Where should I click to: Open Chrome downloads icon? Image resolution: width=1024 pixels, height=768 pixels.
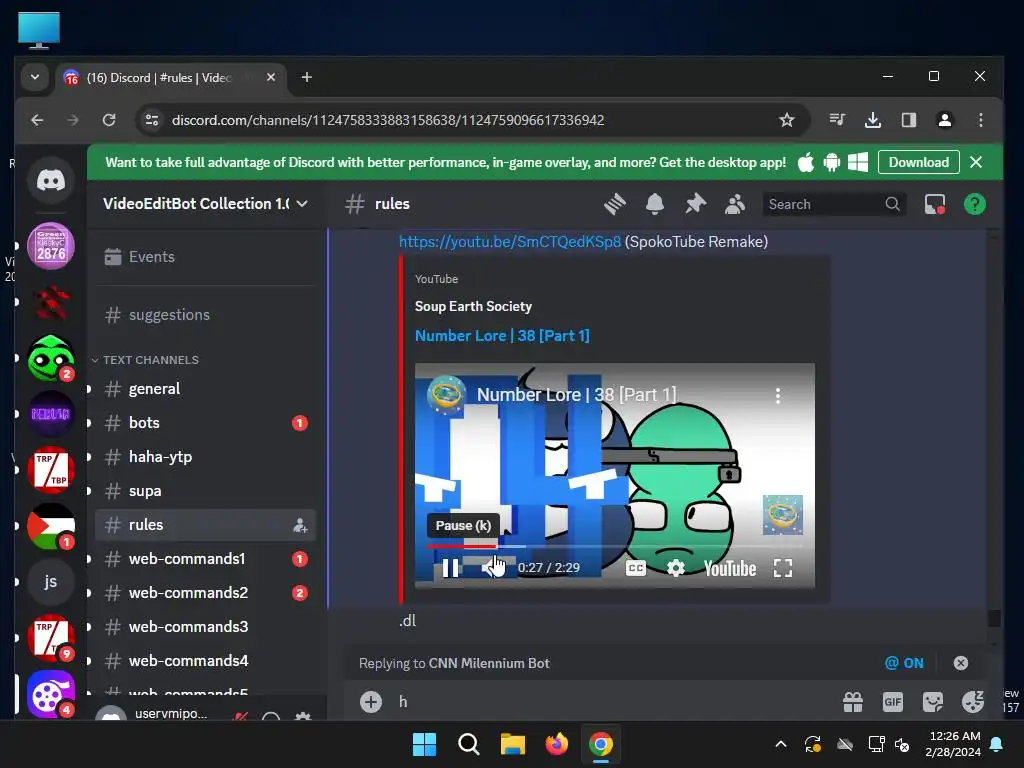(x=872, y=120)
